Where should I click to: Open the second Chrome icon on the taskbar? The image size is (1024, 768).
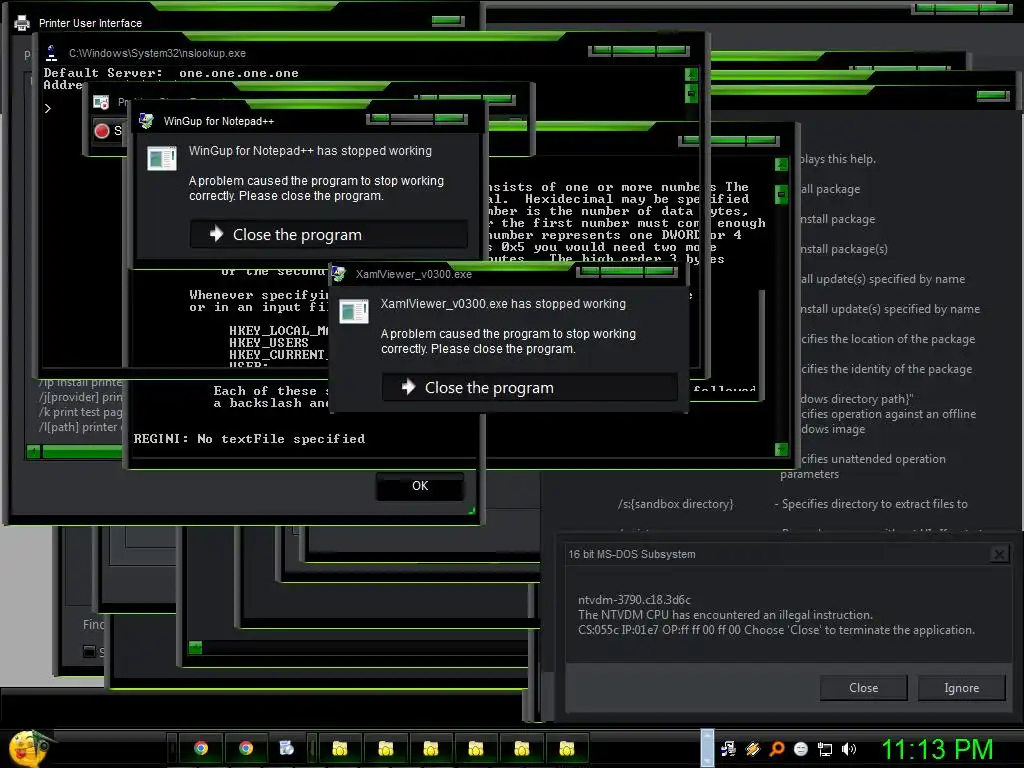[246, 748]
